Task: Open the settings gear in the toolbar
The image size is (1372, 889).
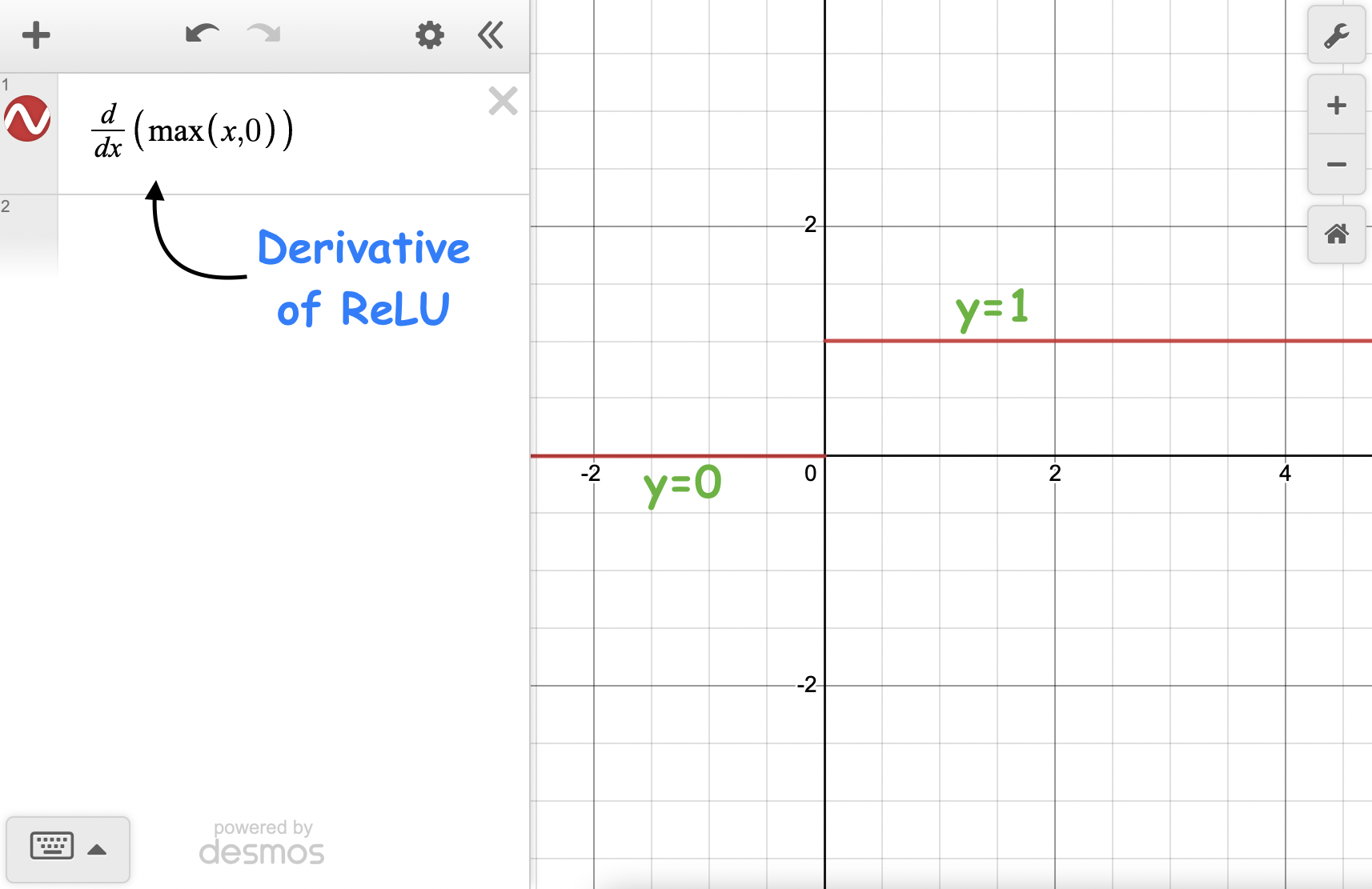Action: (x=429, y=34)
